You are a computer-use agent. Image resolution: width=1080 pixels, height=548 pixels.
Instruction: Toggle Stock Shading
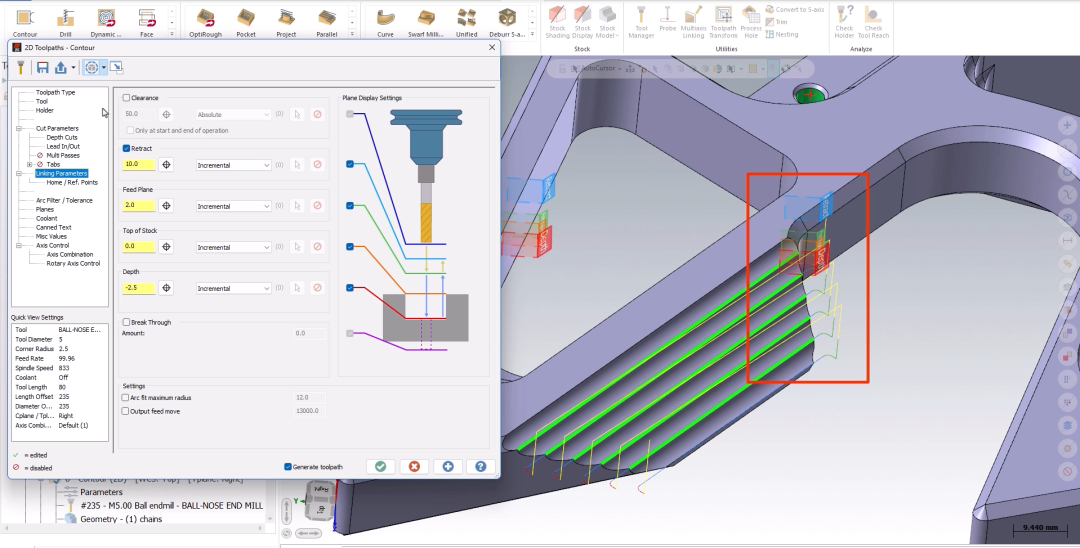click(557, 21)
